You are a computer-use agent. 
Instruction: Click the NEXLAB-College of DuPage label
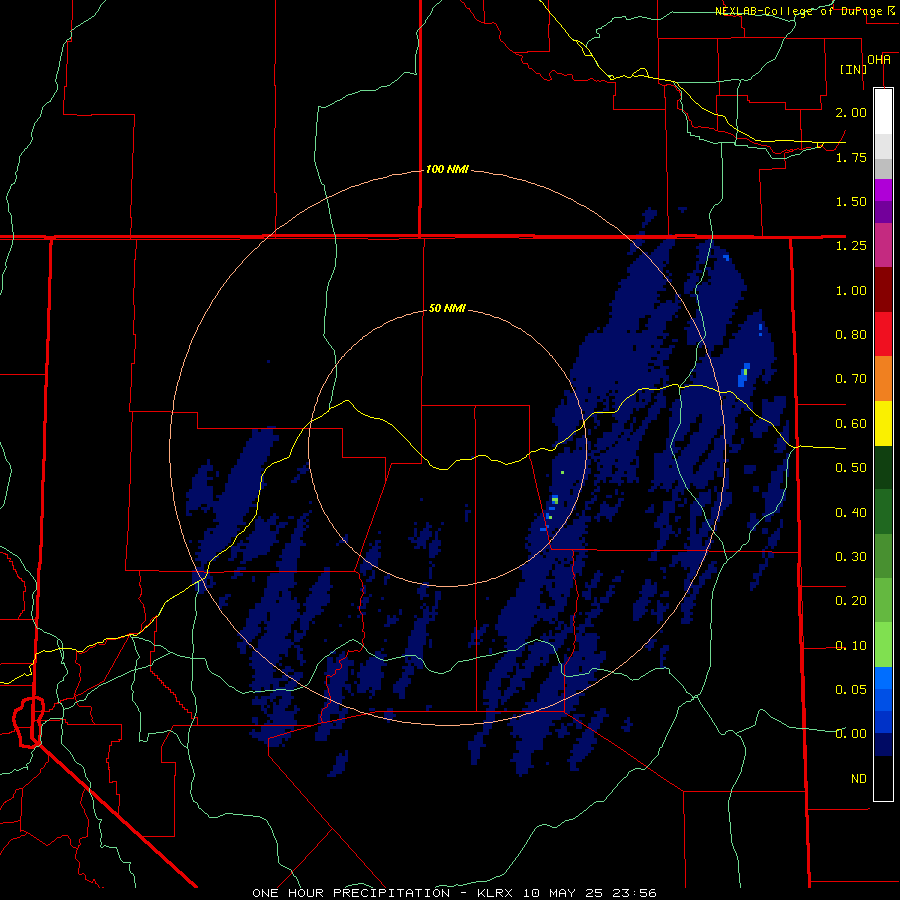pos(804,11)
